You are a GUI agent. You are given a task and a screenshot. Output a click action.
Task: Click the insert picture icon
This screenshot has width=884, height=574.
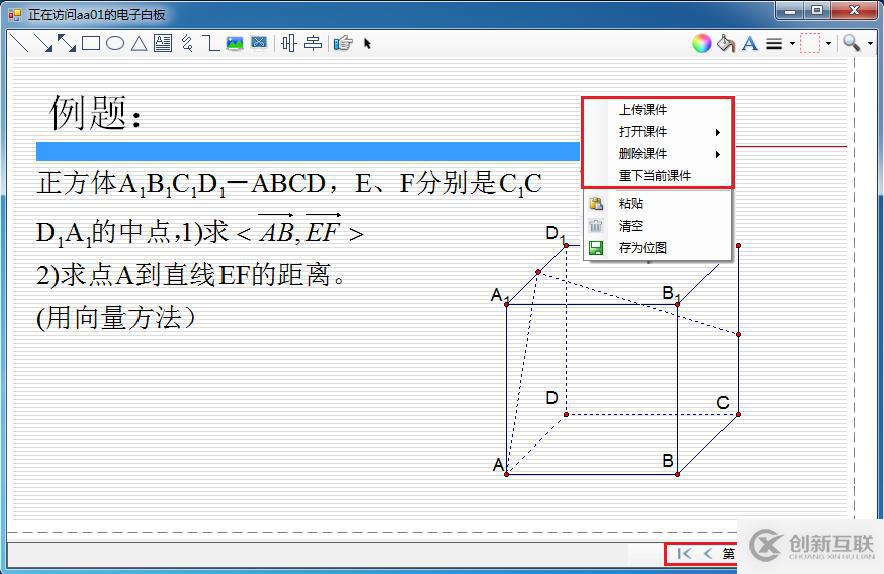pos(235,43)
